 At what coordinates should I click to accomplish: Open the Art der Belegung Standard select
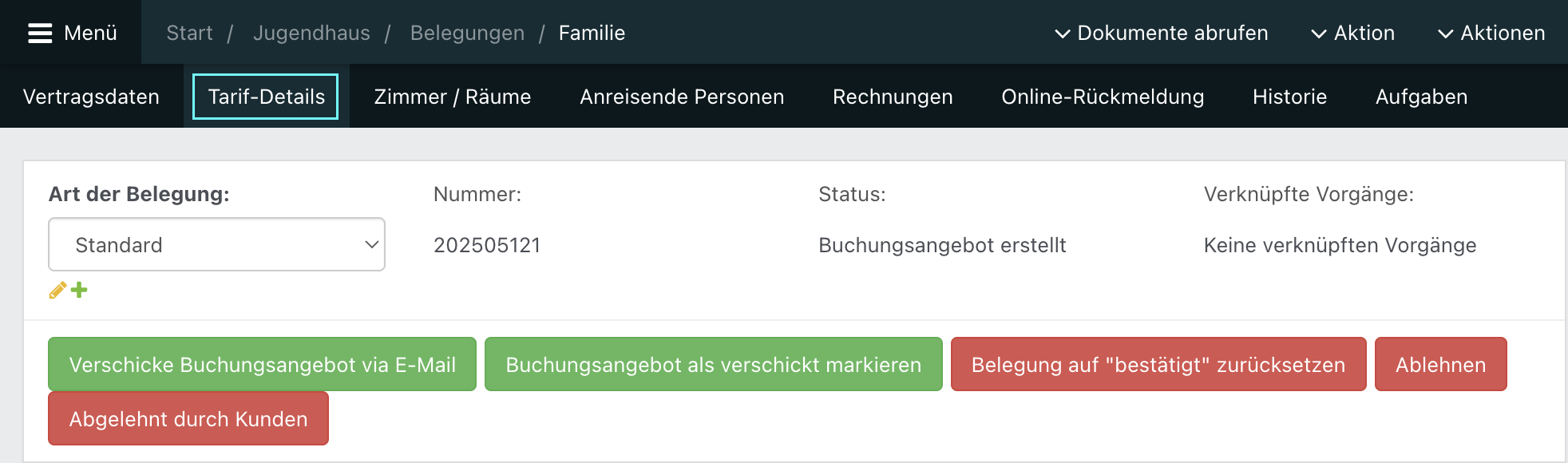click(216, 244)
